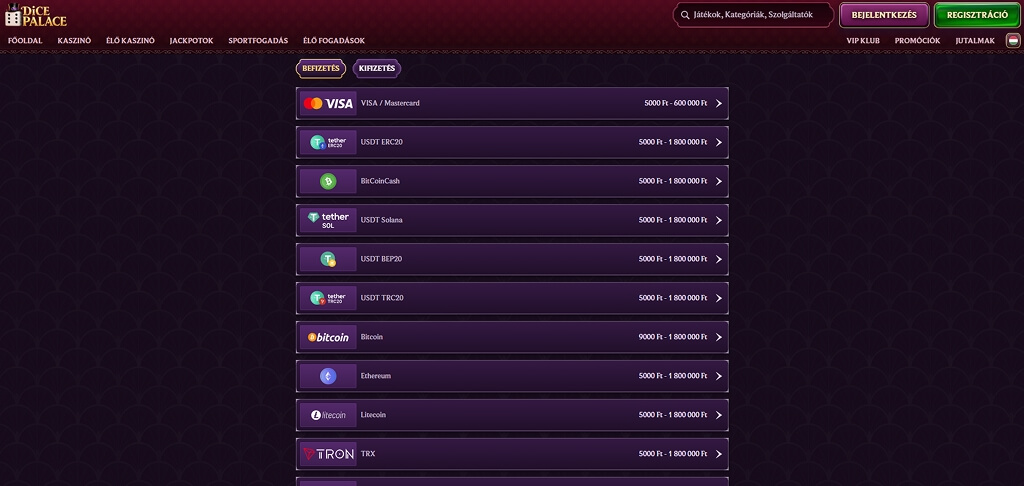
Task: Select the litecoin logo
Action: 328,415
